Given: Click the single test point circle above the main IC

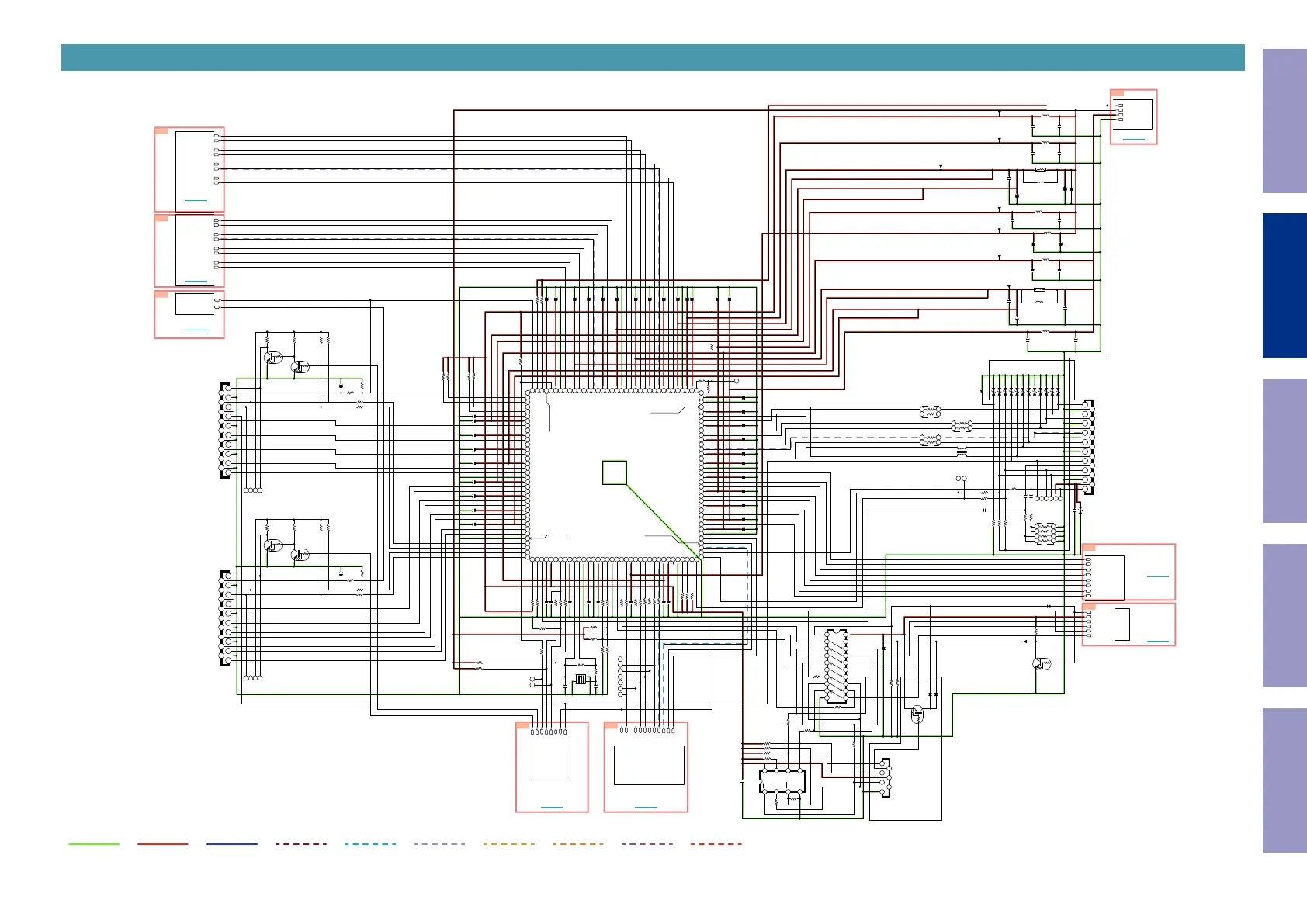Looking at the screenshot, I should (737, 382).
